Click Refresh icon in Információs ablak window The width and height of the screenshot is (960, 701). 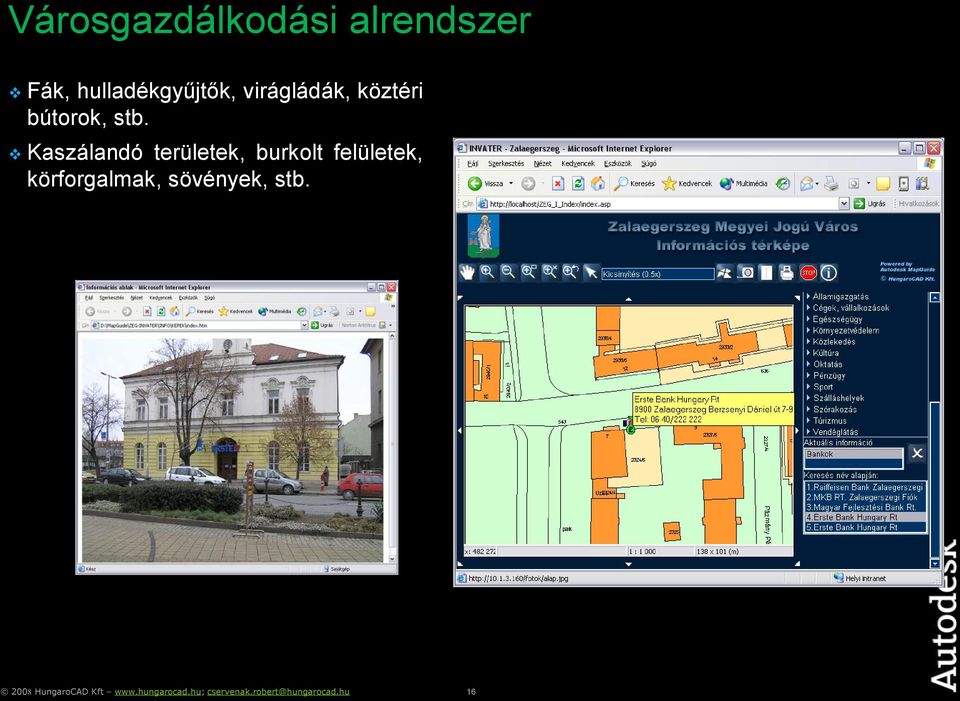tap(161, 312)
